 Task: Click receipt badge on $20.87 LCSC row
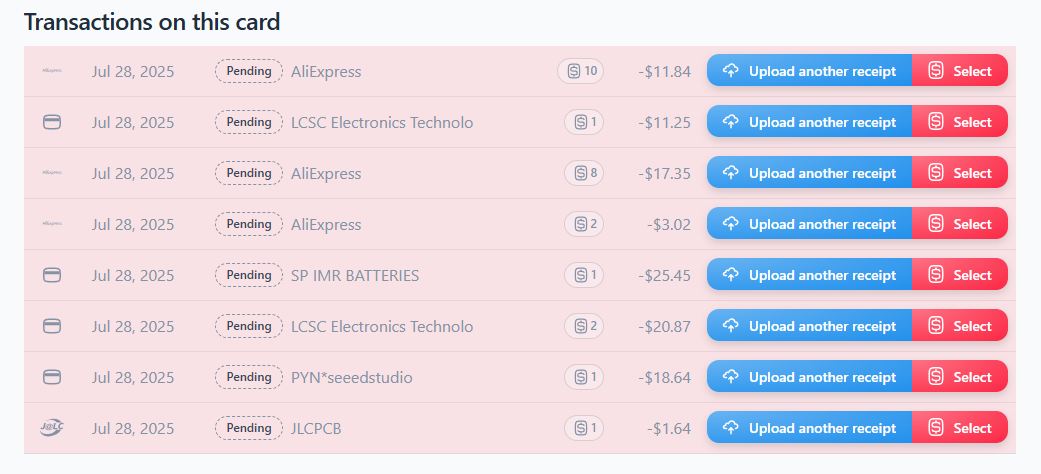click(584, 326)
